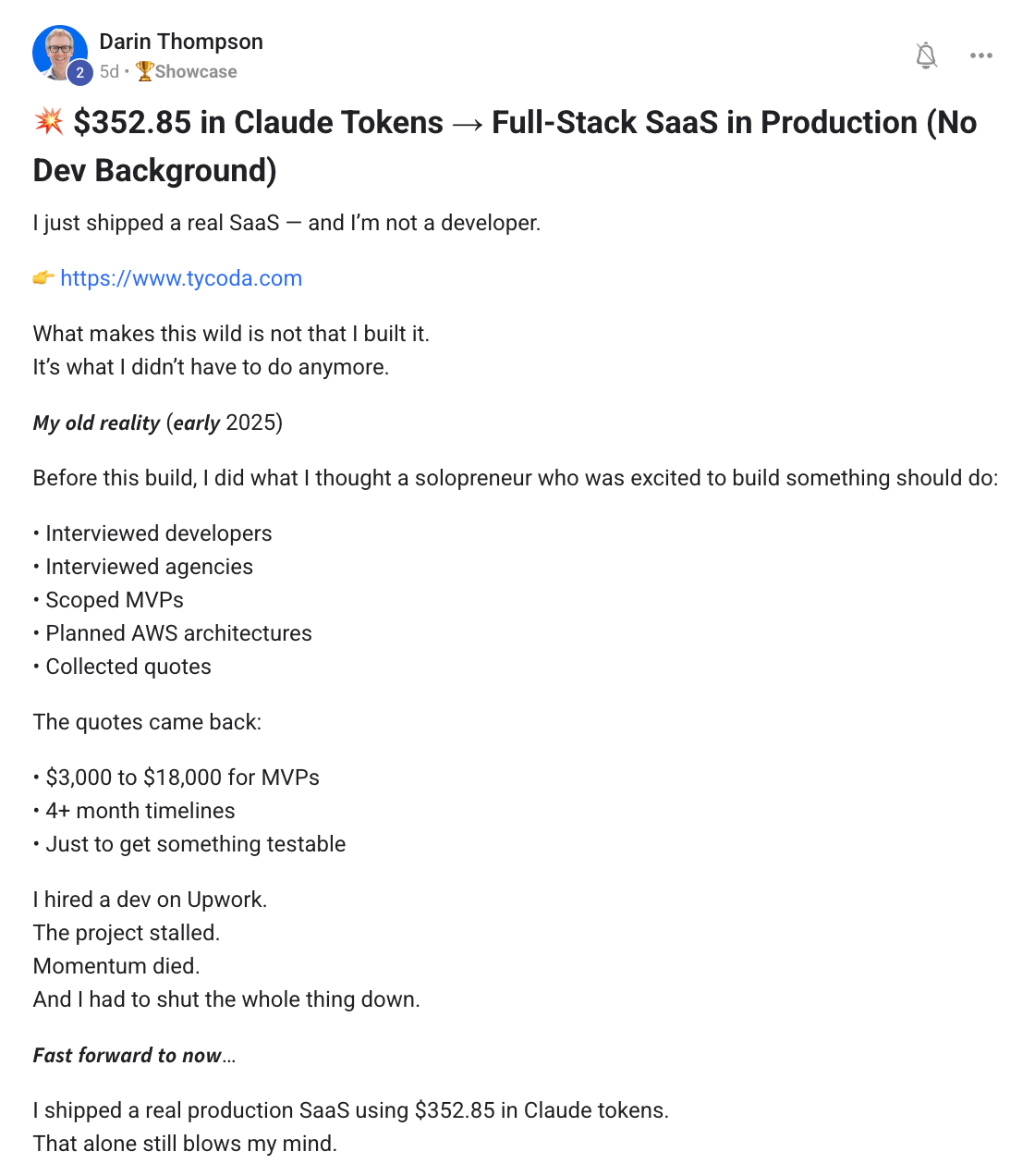Click the "I hired a dev on Upwork" line
The height and width of the screenshot is (1176, 1035).
pyautogui.click(x=150, y=900)
